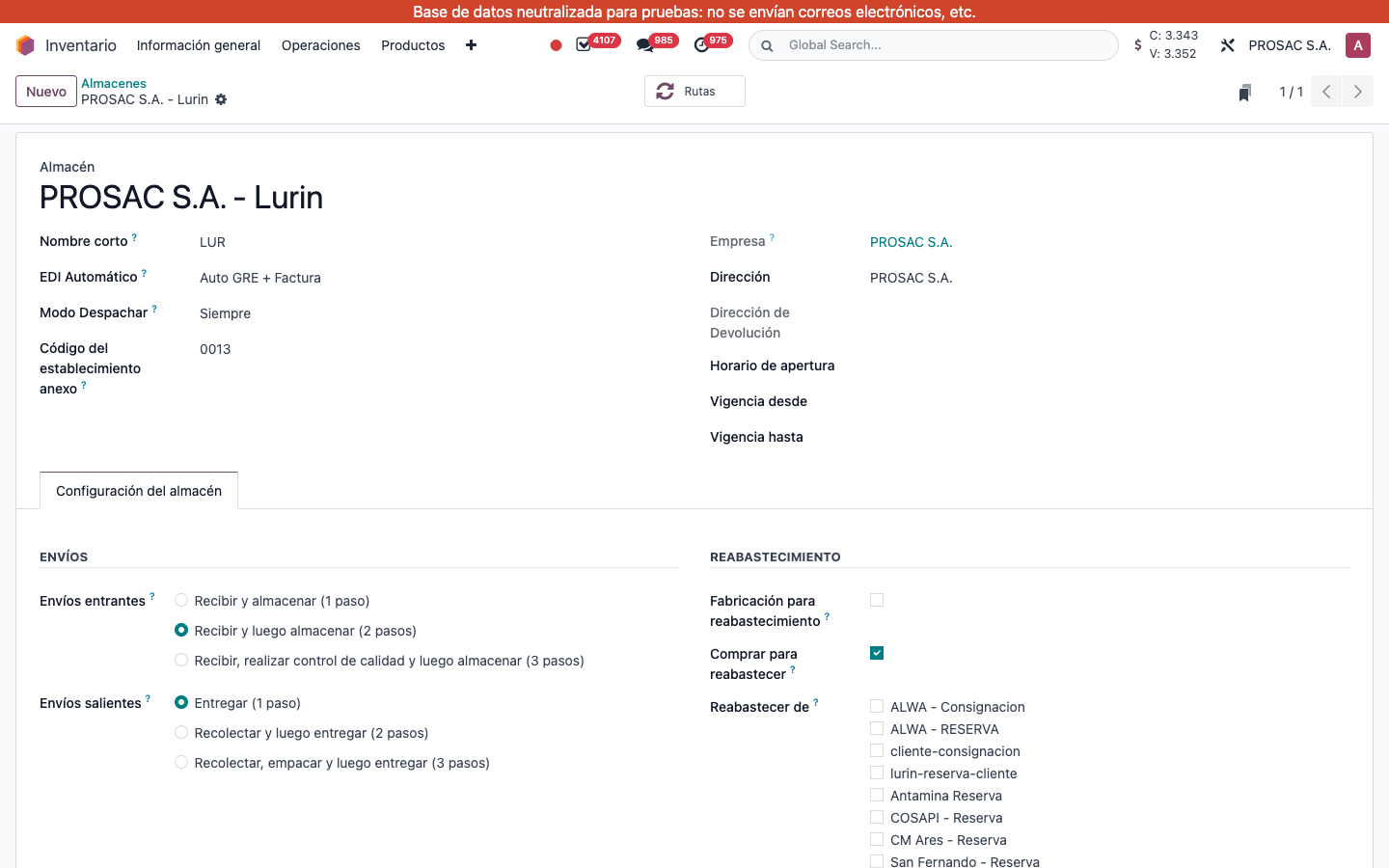The width and height of the screenshot is (1389, 868).
Task: Open the PROSAC S.A. company switcher
Action: coord(1290,45)
